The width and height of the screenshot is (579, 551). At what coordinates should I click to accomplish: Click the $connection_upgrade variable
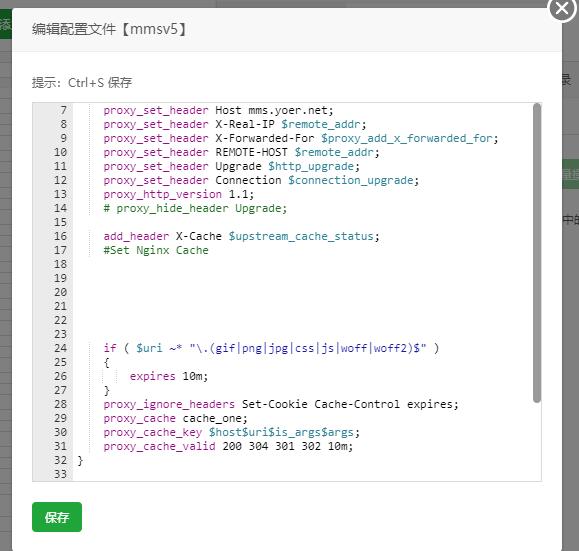click(x=351, y=180)
